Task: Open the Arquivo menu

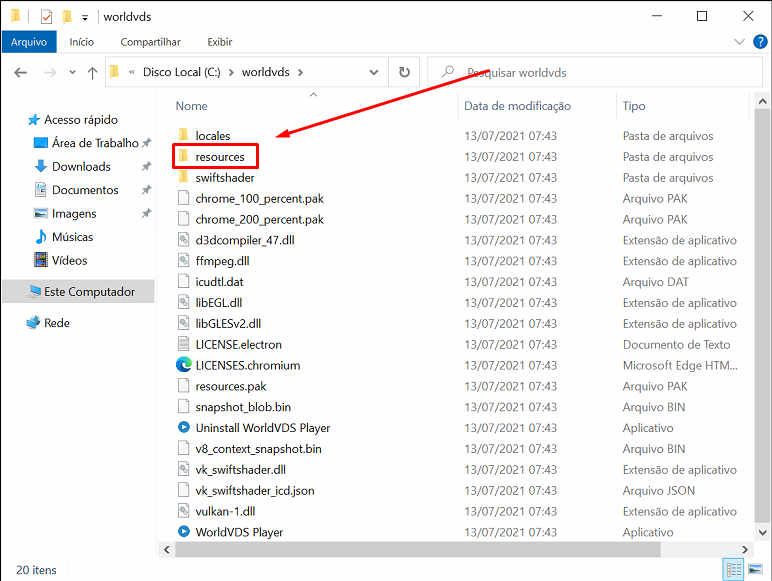Action: click(x=29, y=42)
